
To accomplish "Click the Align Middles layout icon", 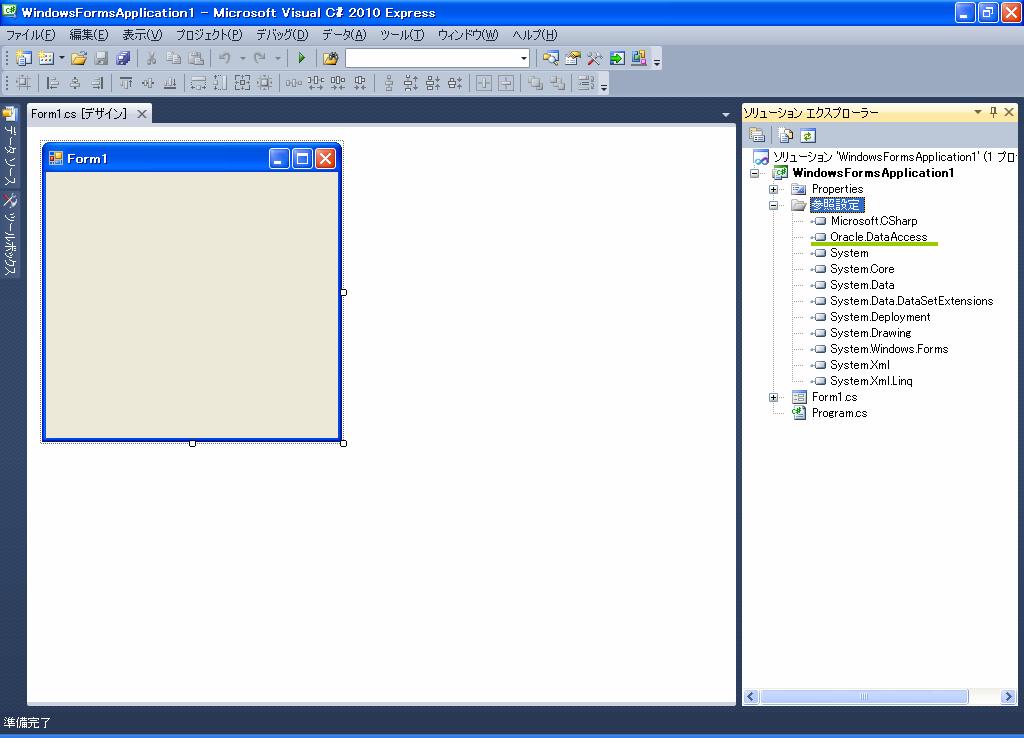I will coord(148,83).
